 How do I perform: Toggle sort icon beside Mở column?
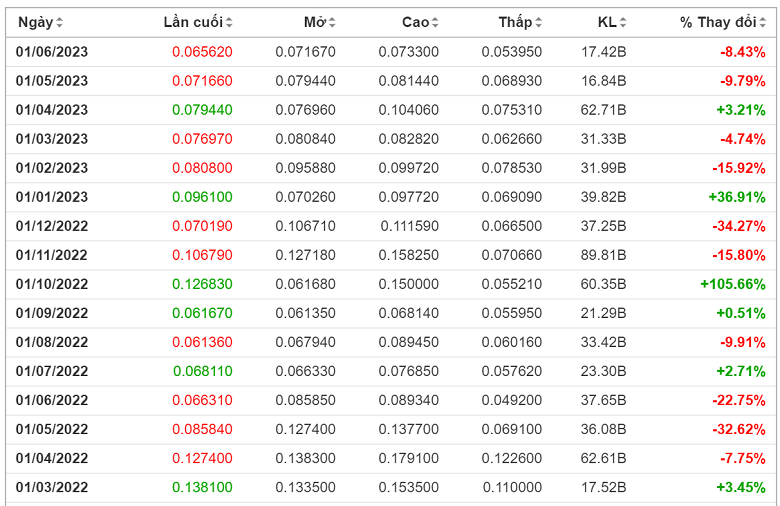[332, 23]
